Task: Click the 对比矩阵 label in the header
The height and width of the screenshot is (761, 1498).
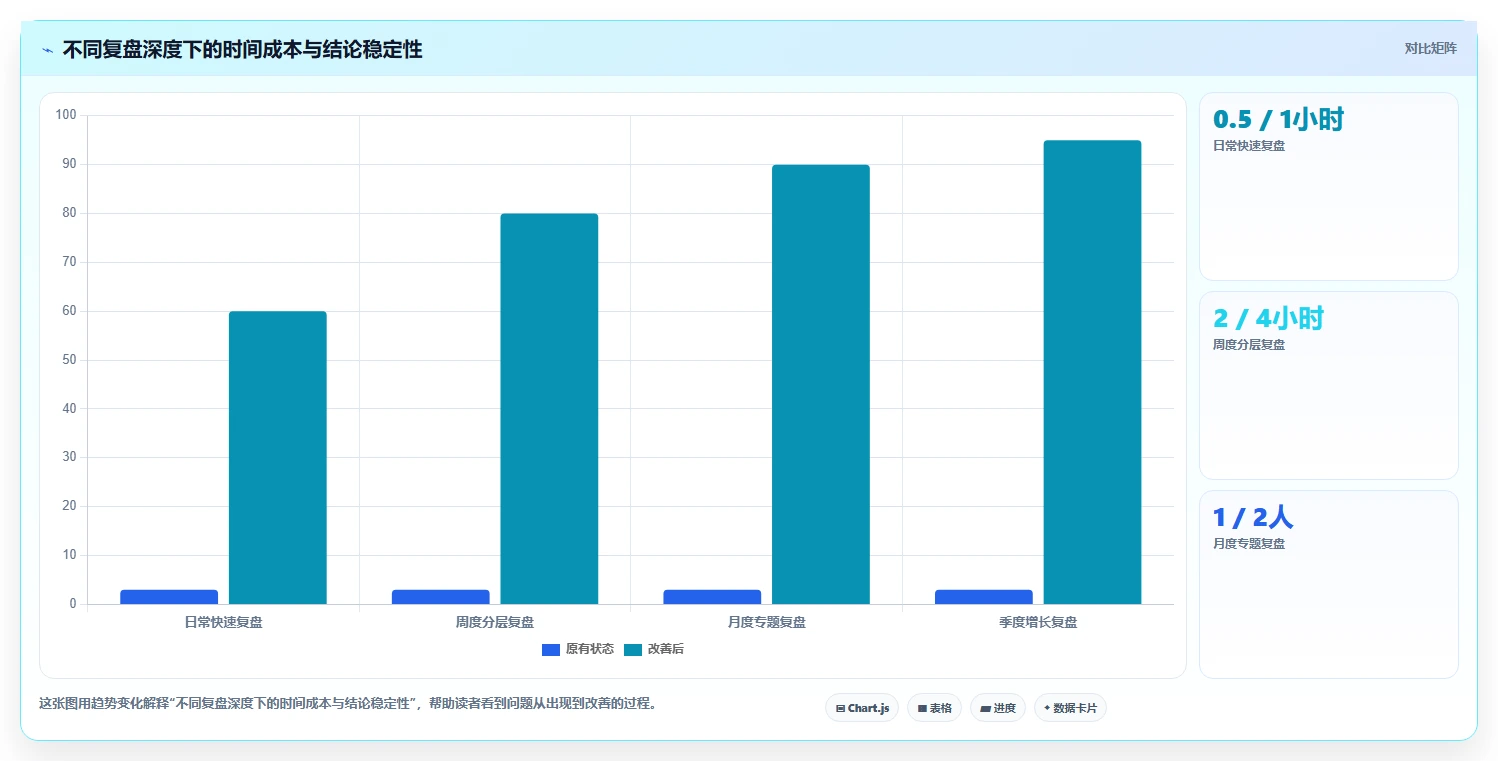Action: click(x=1430, y=48)
